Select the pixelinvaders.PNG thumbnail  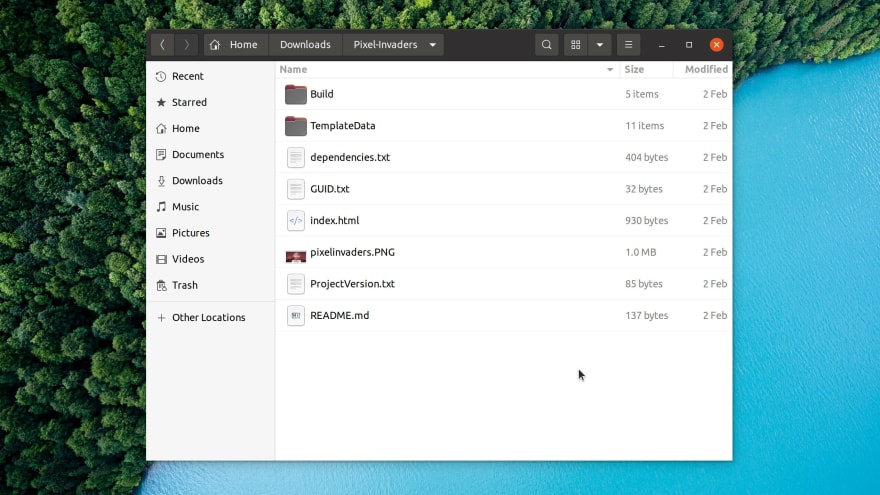[x=296, y=256]
